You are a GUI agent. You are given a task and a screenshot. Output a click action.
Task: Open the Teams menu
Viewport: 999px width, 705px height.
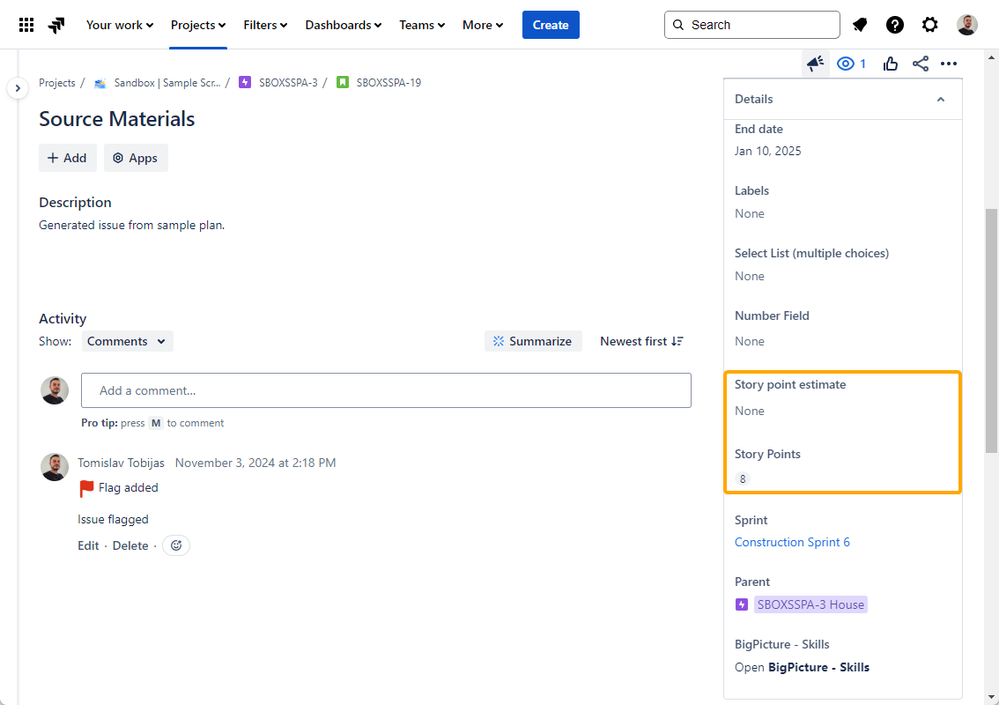coord(422,25)
